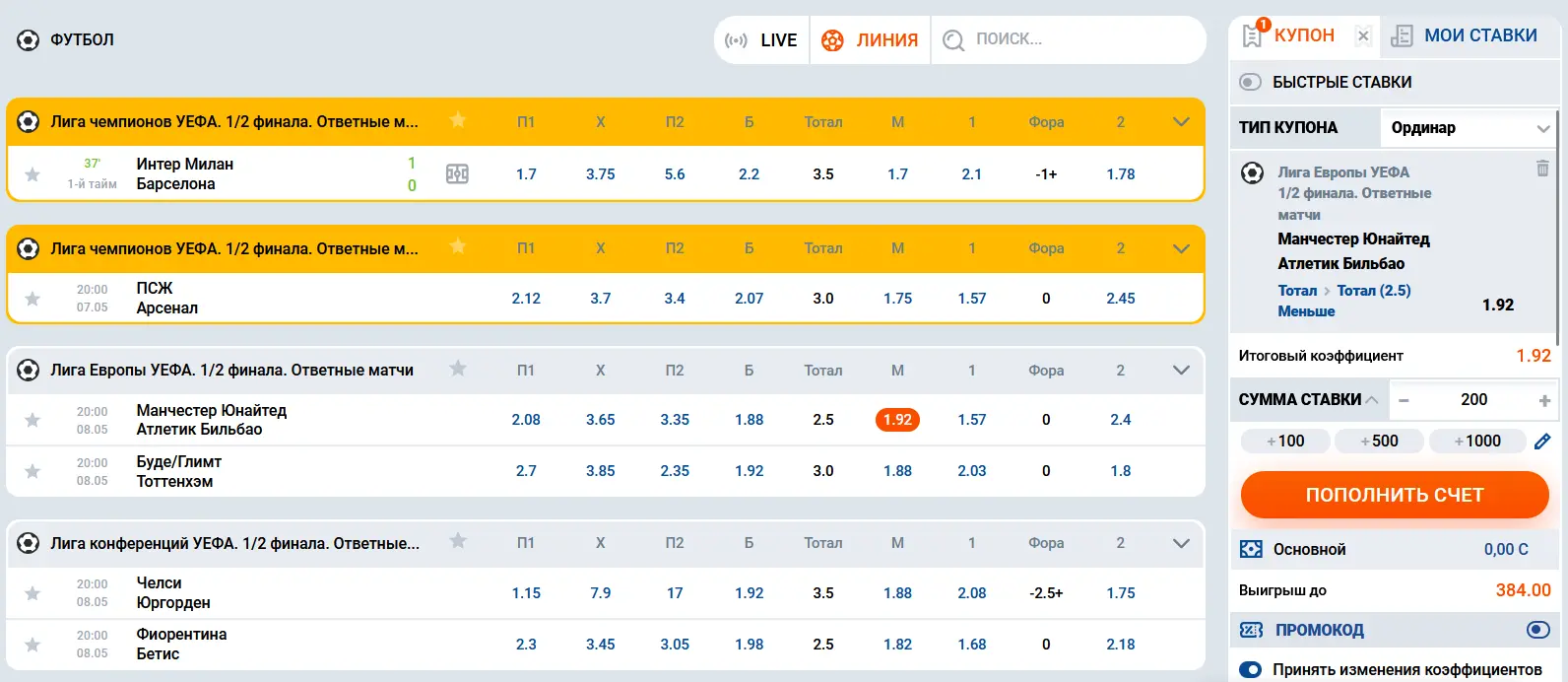Click wallet icon next to Основной
This screenshot has height=682, width=1568.
pos(1251,549)
